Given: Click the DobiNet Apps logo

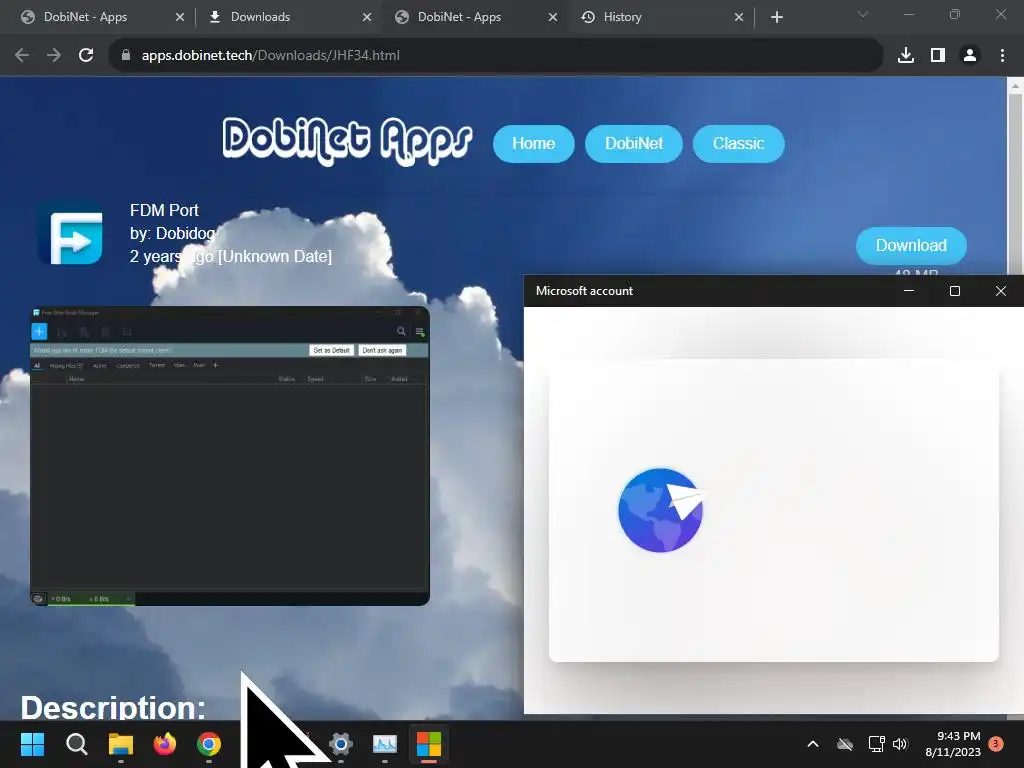Looking at the screenshot, I should coord(347,142).
